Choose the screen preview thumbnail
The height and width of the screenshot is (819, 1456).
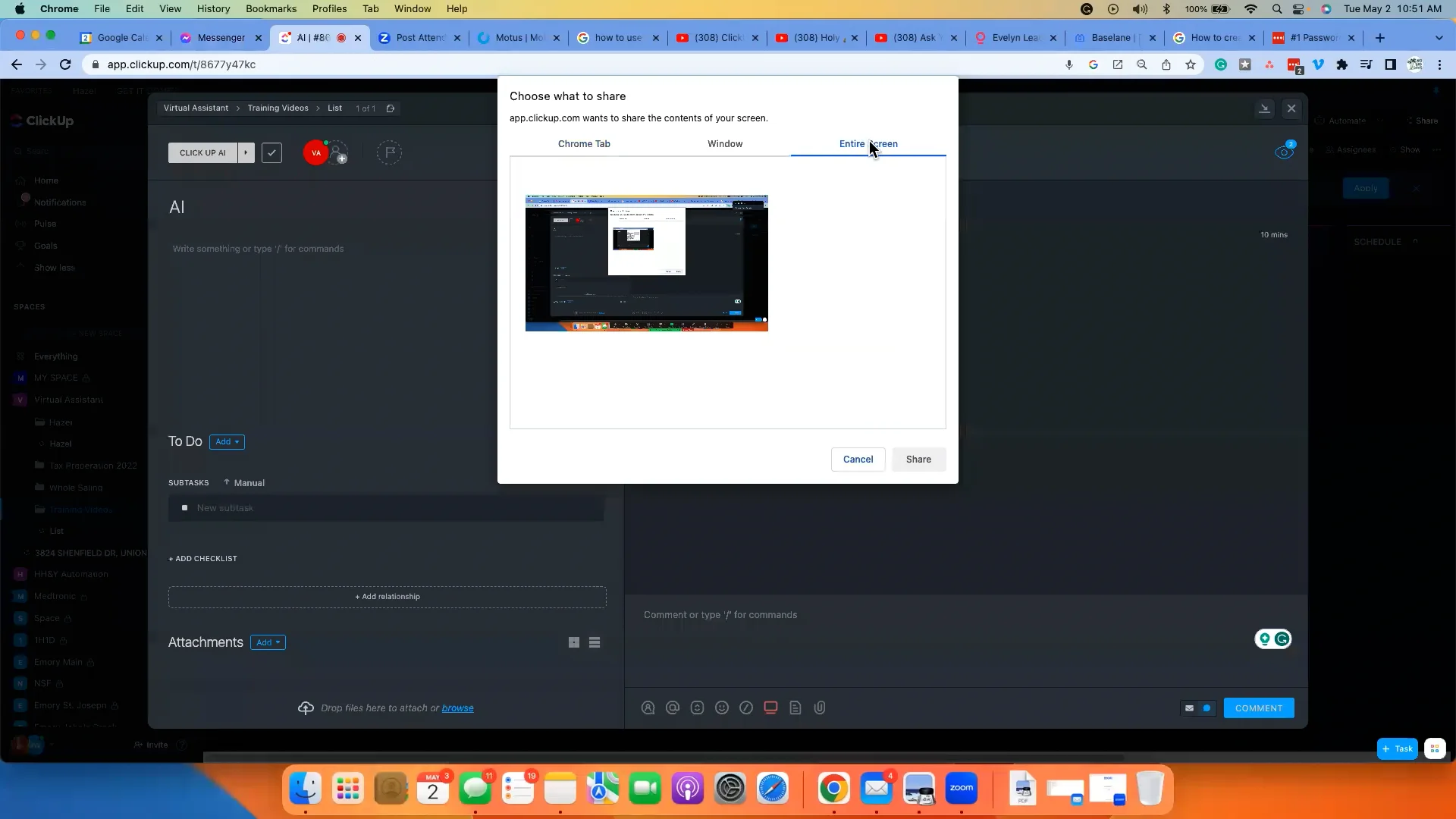tap(647, 263)
